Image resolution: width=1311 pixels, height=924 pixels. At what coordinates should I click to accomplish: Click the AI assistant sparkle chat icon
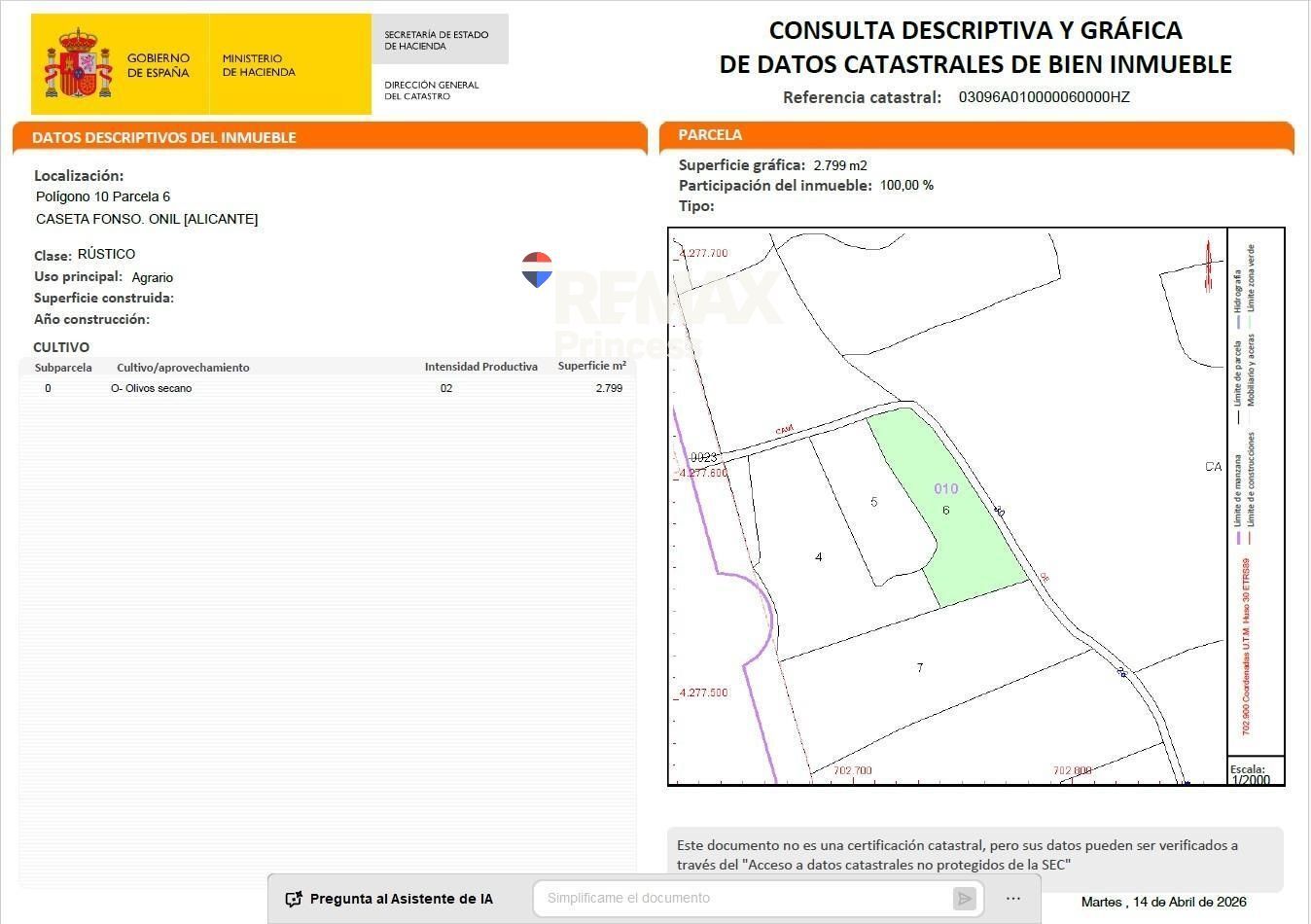(x=294, y=899)
